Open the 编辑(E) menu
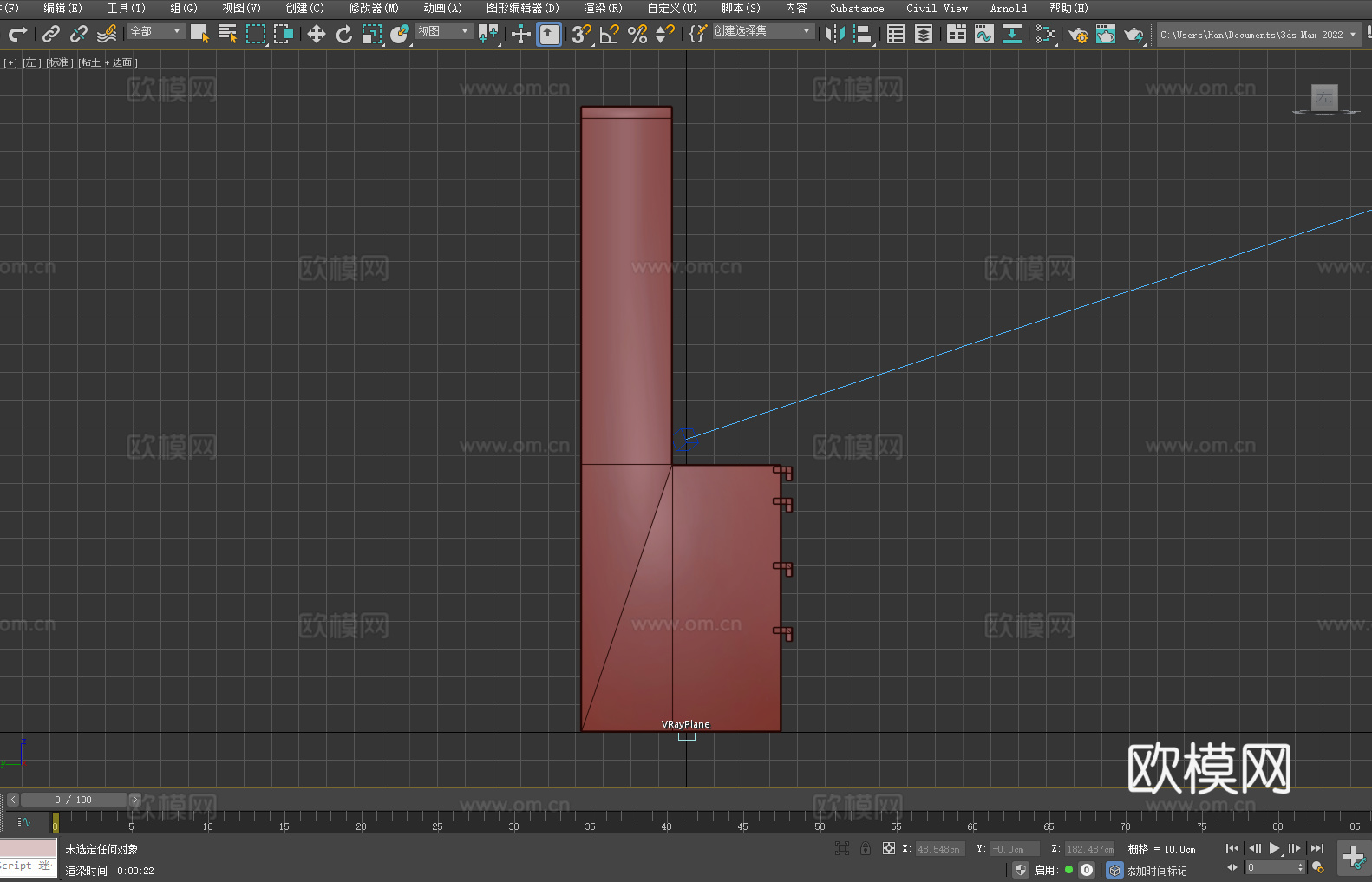 [x=62, y=8]
